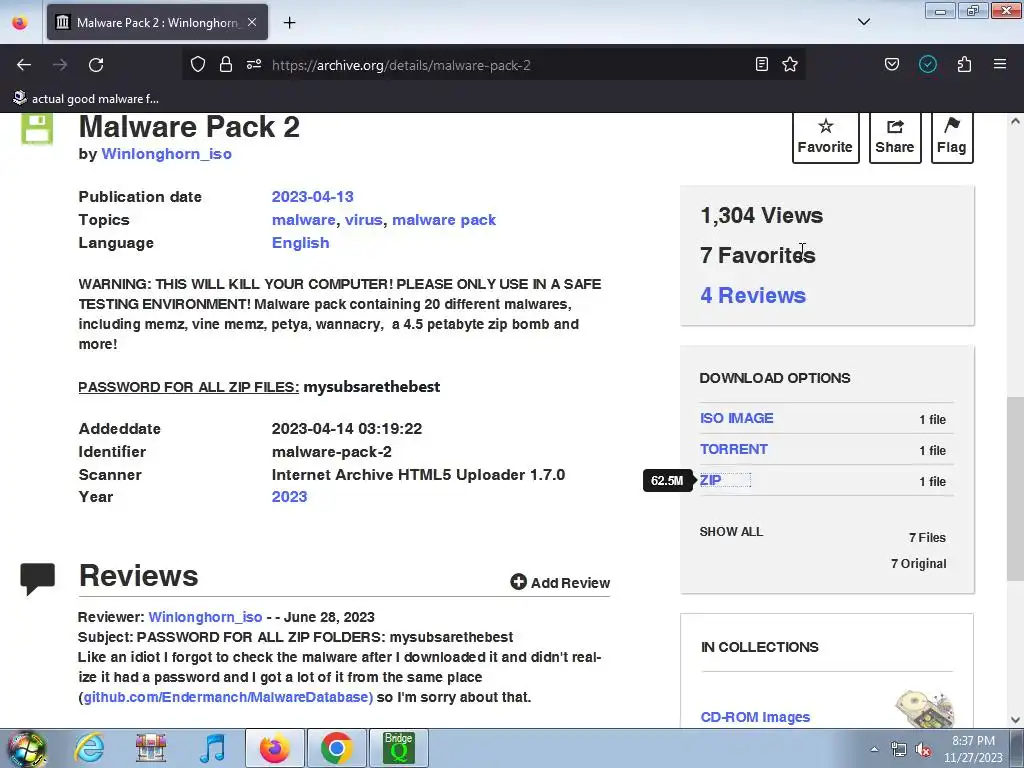Viewport: 1024px width, 768px height.
Task: Open the English language link
Action: click(x=300, y=243)
